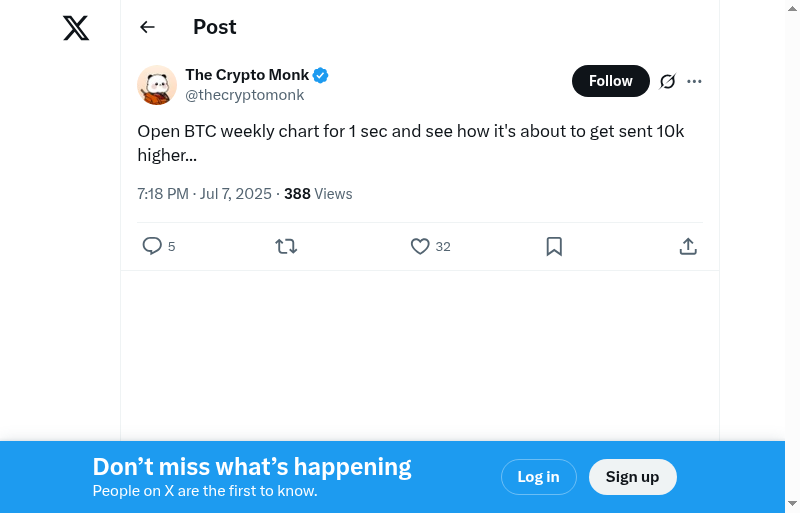Click the scrollbar down arrow
This screenshot has height=513, width=800.
(x=792, y=503)
